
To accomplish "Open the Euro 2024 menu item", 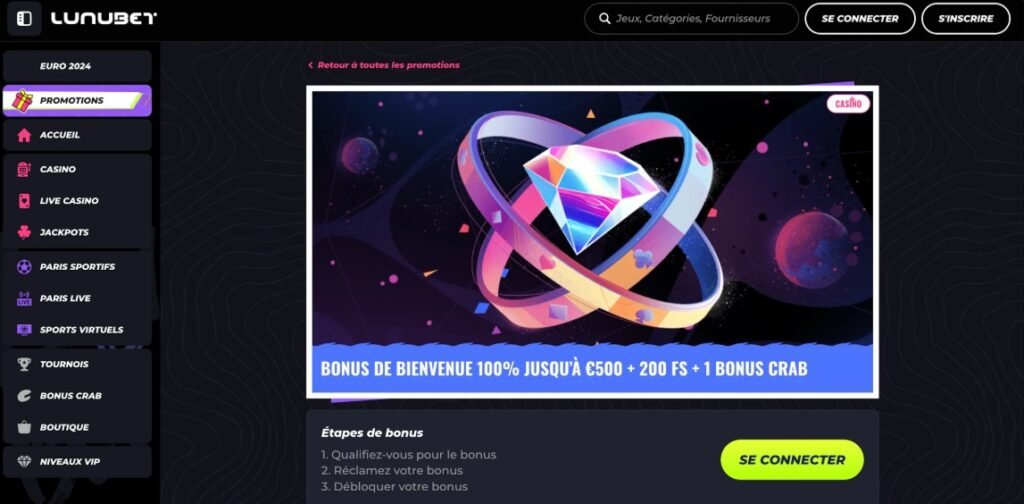I will pos(77,67).
